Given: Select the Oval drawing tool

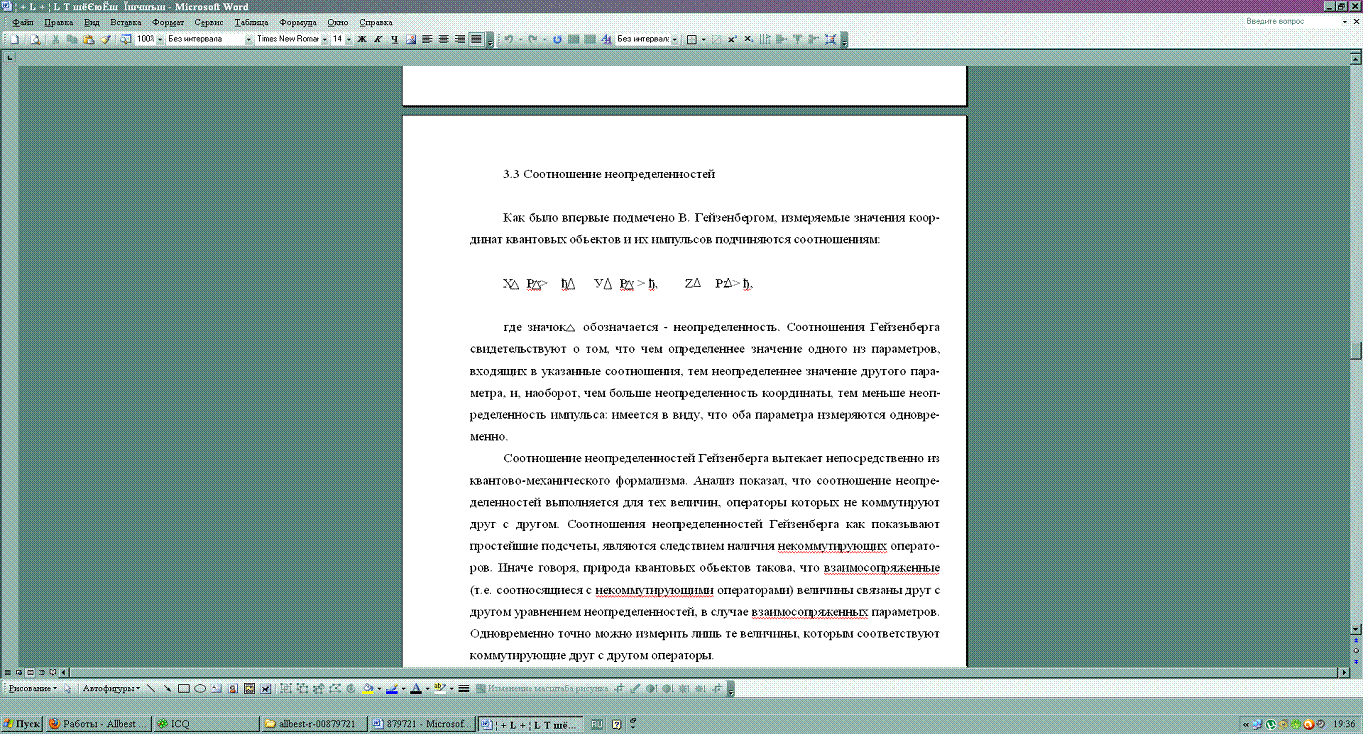Looking at the screenshot, I should (x=200, y=688).
